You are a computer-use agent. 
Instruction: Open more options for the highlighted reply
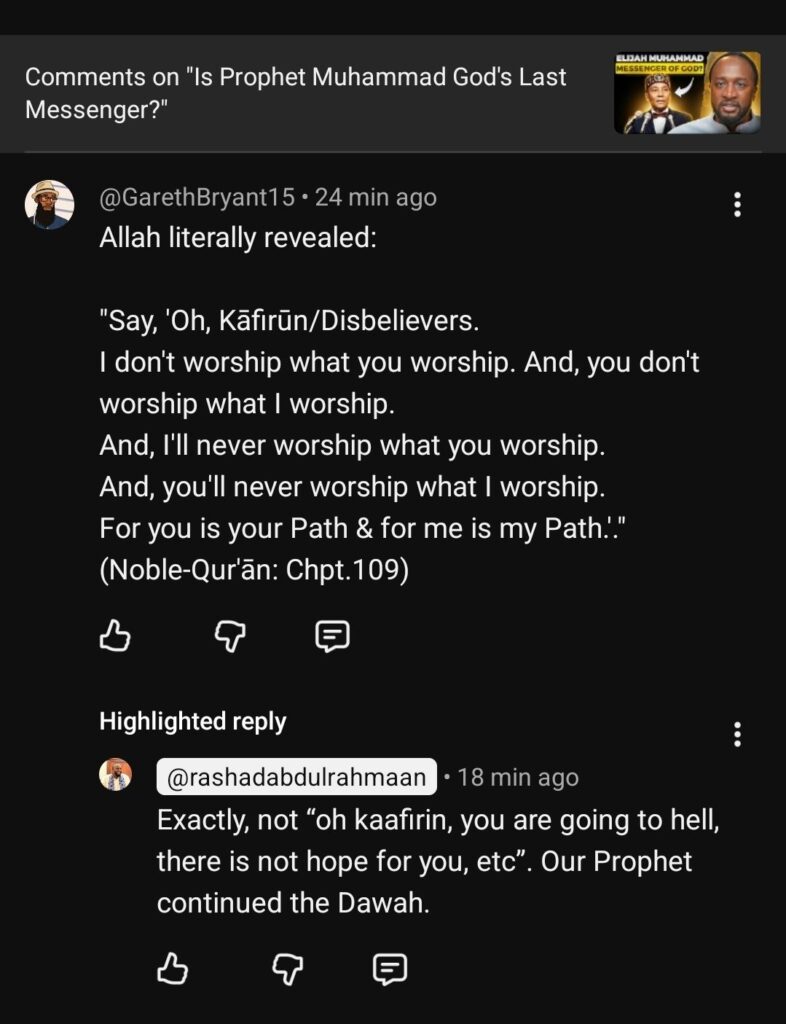point(737,735)
